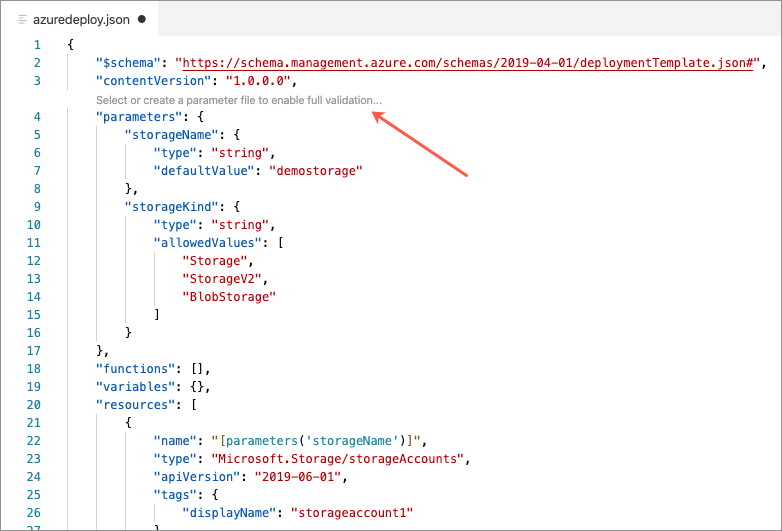
Task: Click the "name" key on line 22
Action: pos(175,441)
